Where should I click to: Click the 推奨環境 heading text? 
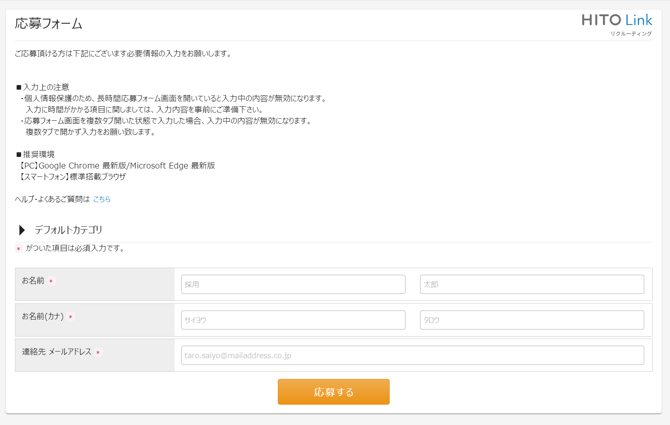tap(38, 154)
